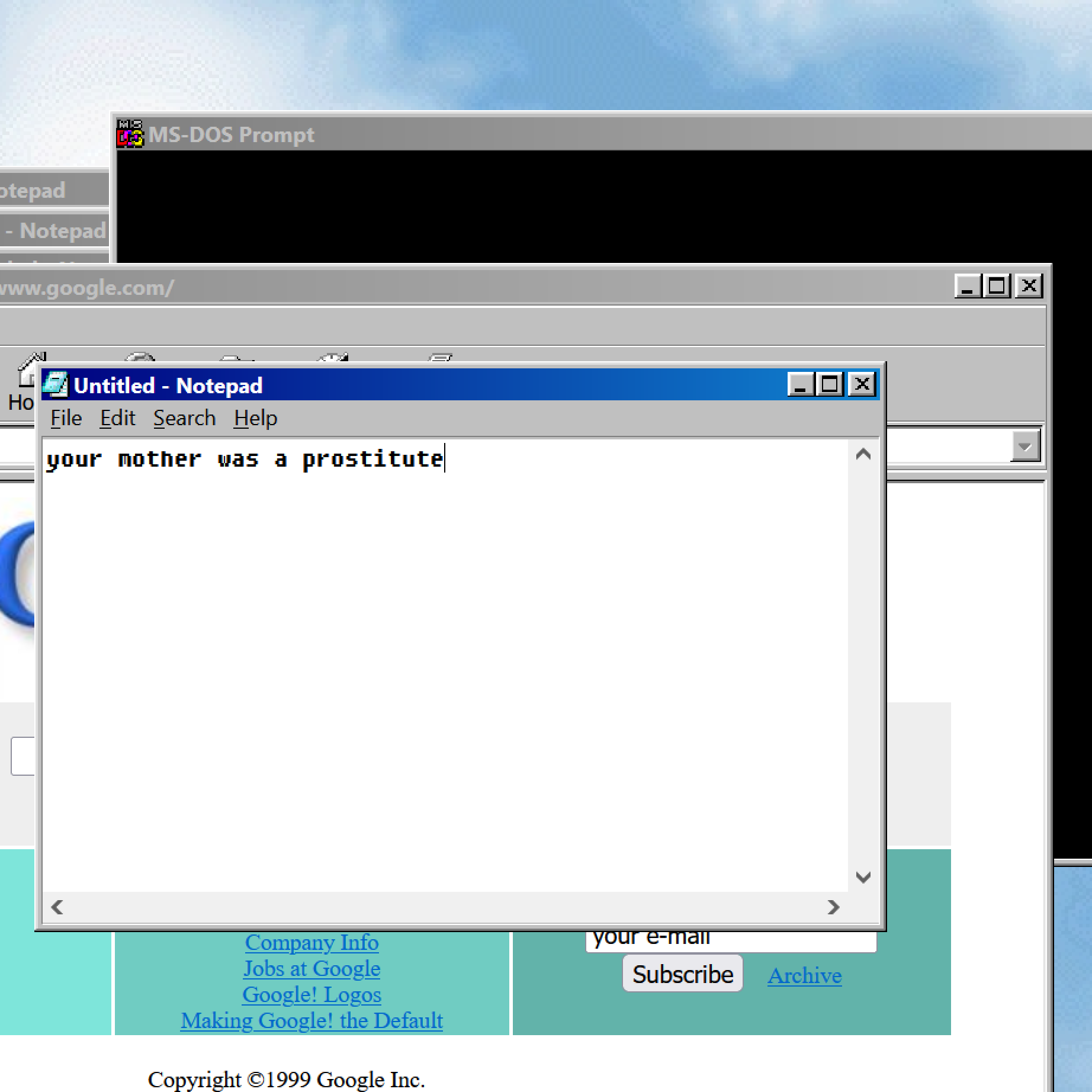
Task: Click Notepad's scroll up arrow
Action: point(863,455)
